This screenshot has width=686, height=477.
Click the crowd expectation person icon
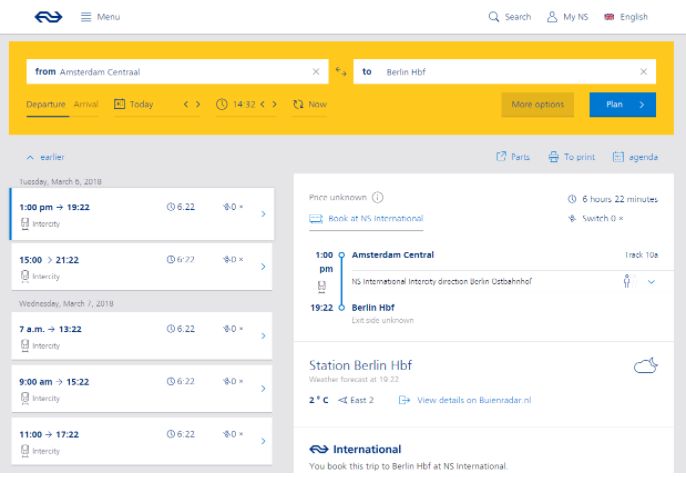pos(627,281)
